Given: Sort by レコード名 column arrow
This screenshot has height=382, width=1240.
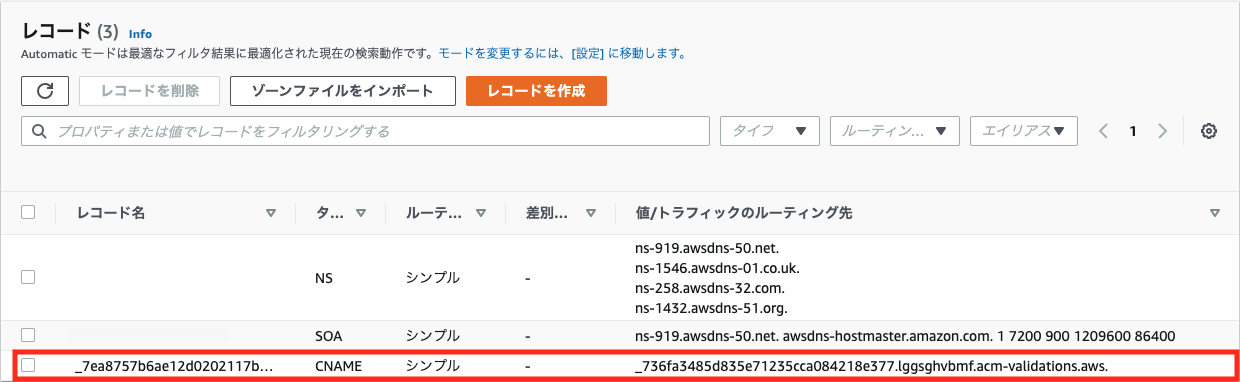Looking at the screenshot, I should coord(270,213).
